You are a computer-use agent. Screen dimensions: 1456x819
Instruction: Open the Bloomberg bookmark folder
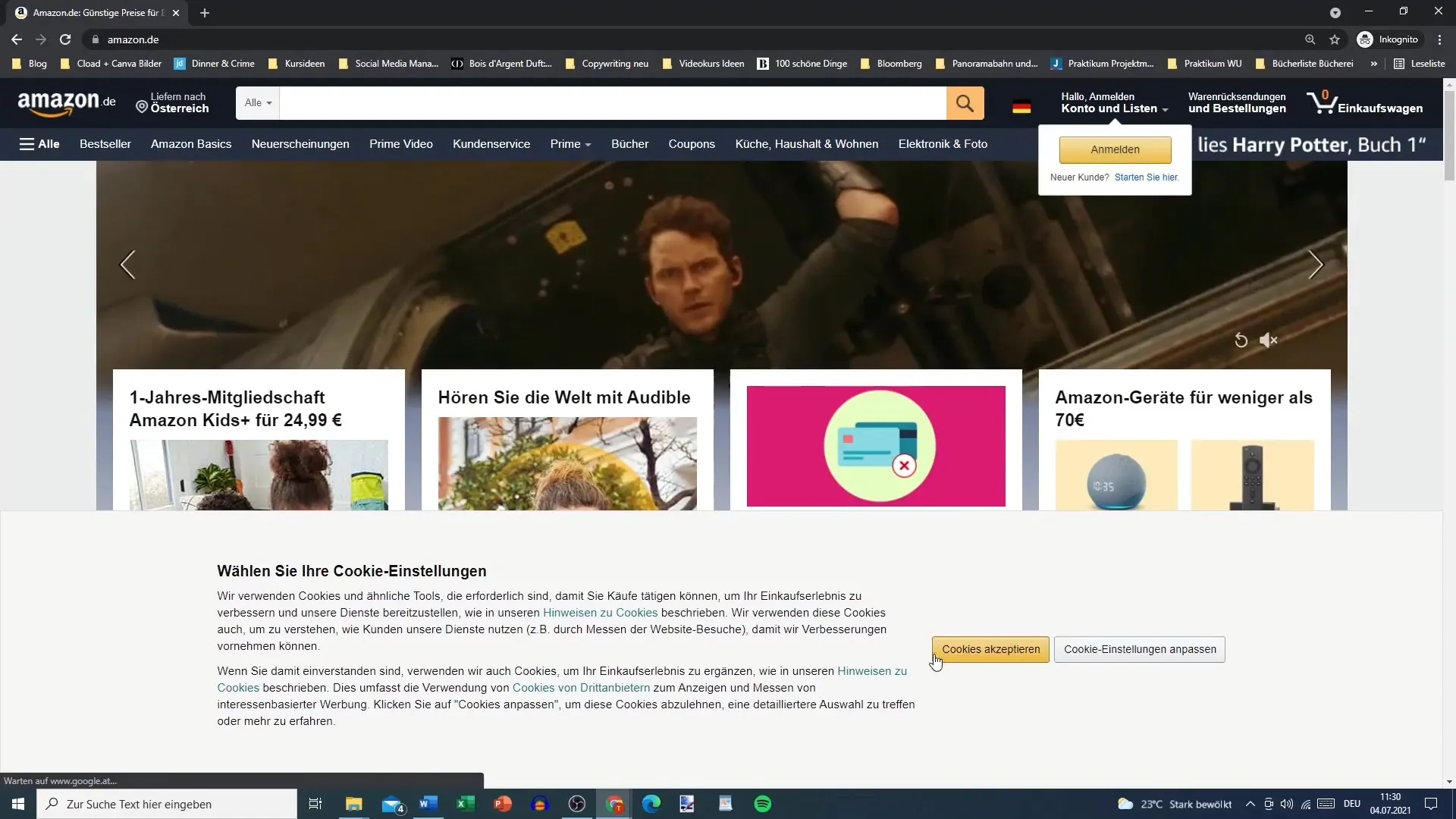click(891, 64)
